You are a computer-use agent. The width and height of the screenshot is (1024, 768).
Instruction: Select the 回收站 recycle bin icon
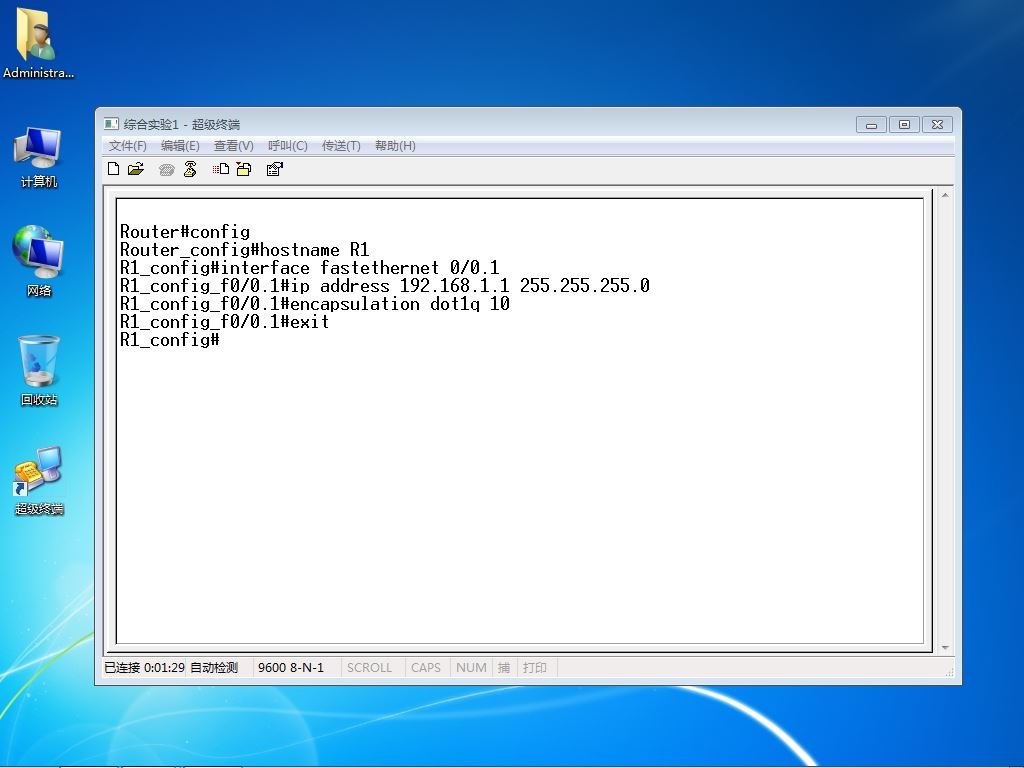[39, 370]
